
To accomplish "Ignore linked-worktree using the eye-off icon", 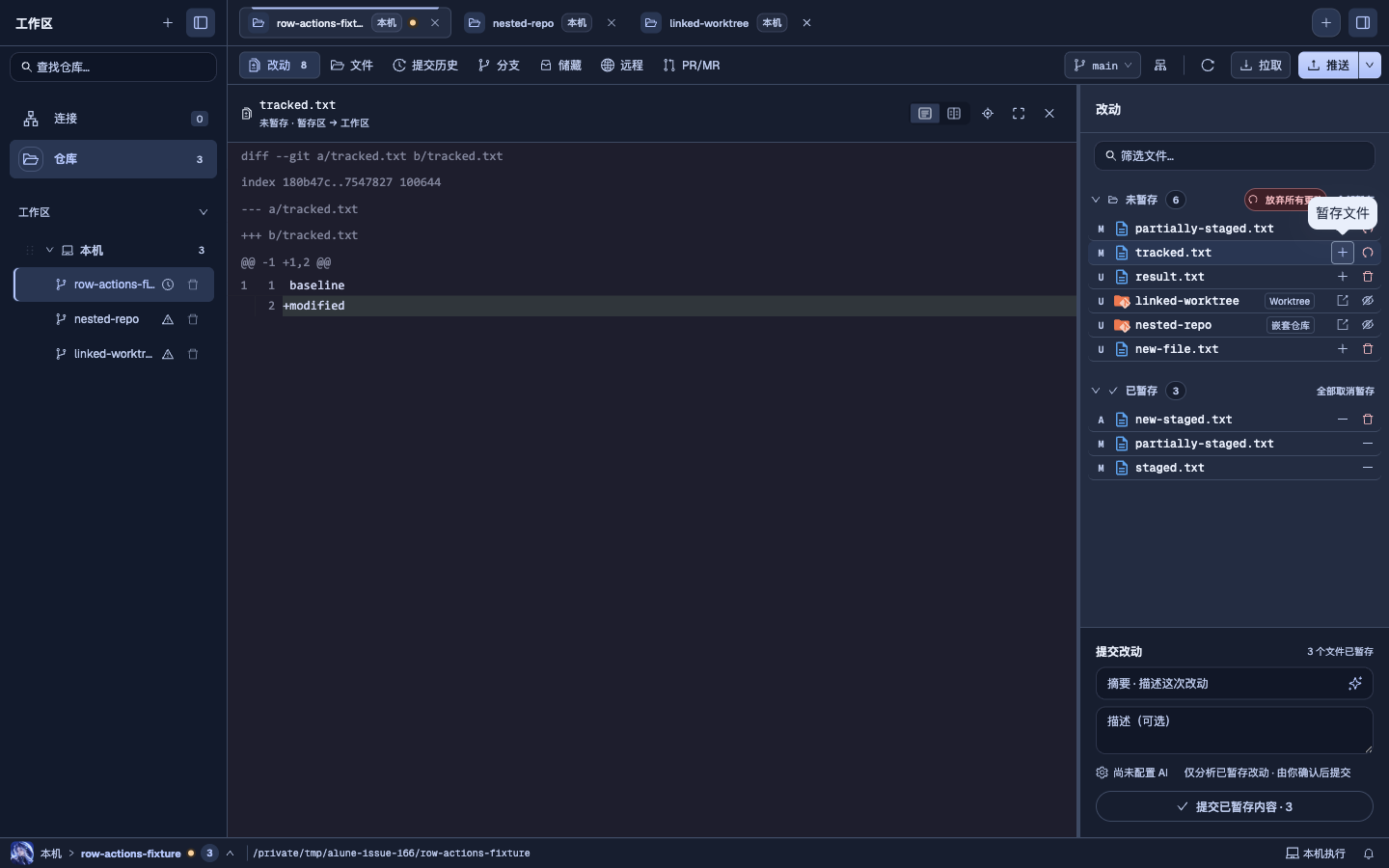I will (1368, 301).
